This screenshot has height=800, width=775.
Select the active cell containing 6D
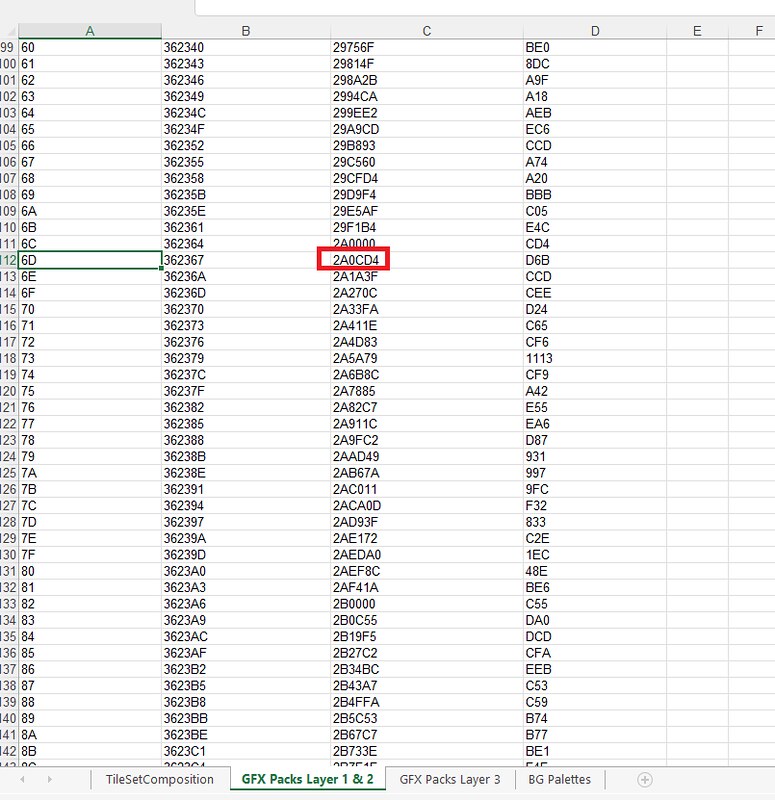click(89, 260)
